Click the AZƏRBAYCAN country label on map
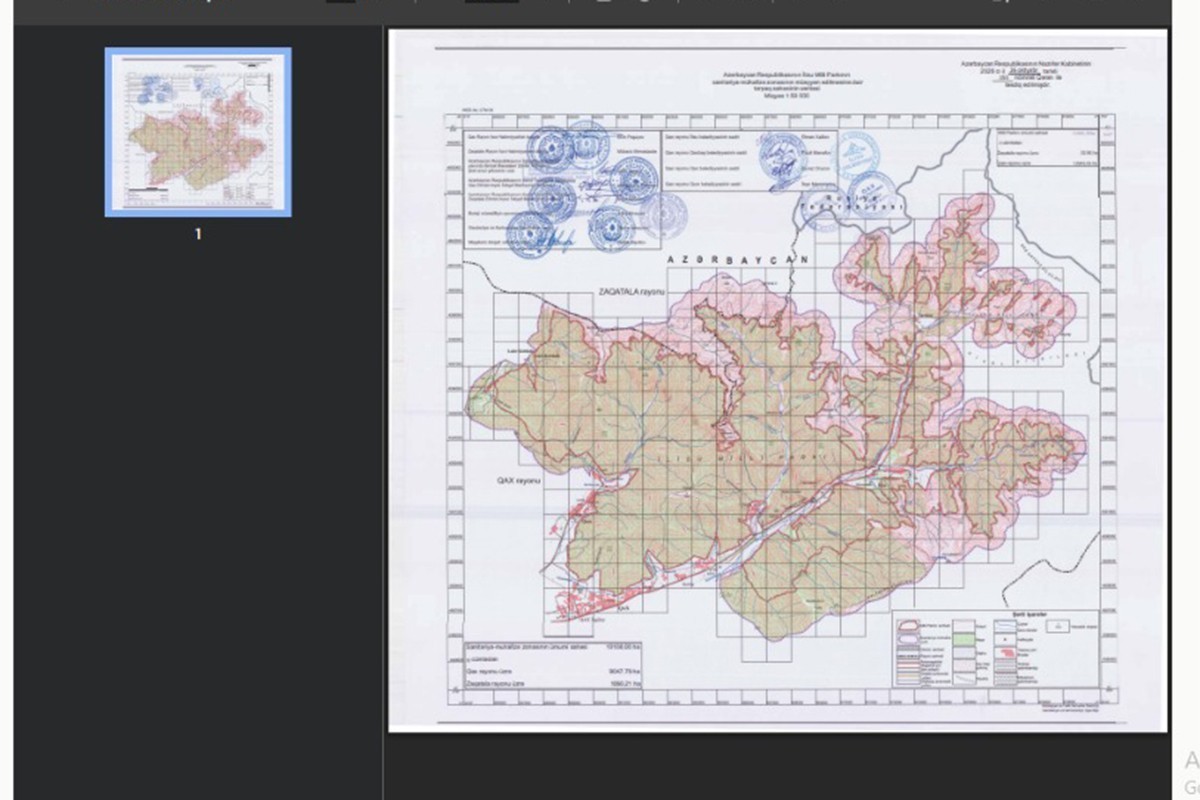This screenshot has height=800, width=1200. 737,259
